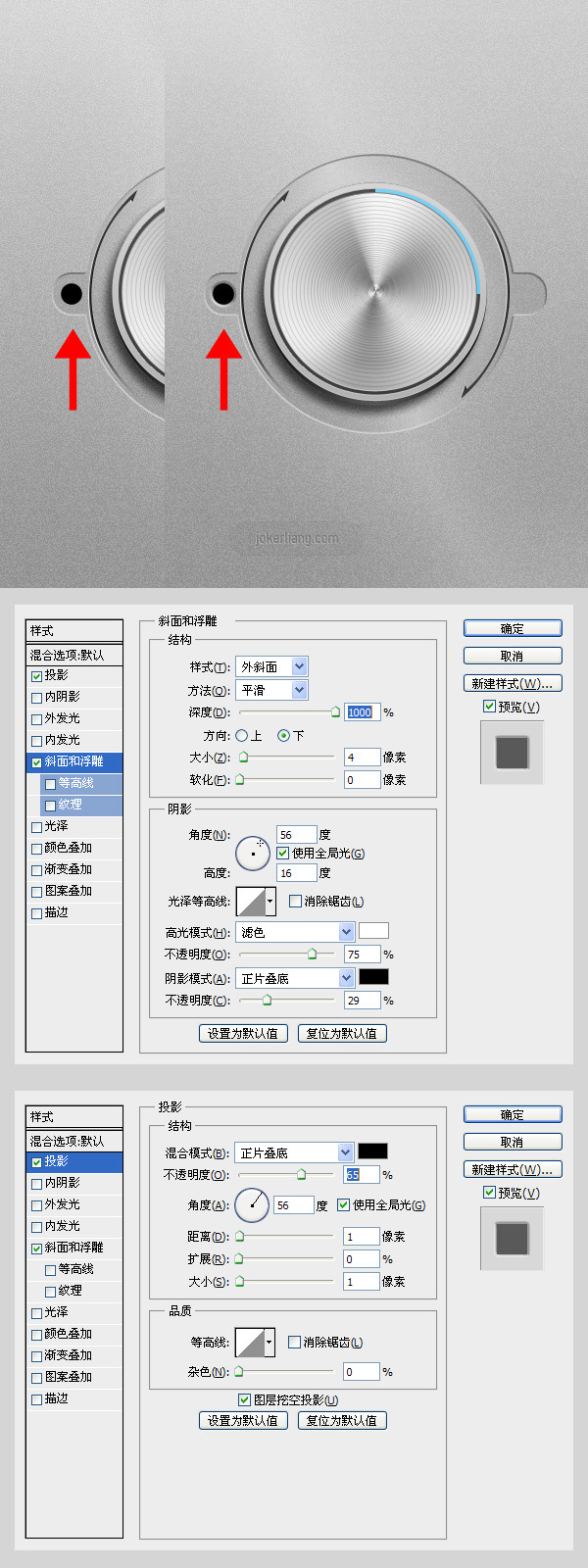The width and height of the screenshot is (588, 1568).
Task: Click 取消 button in 投影 dialog
Action: (513, 1142)
